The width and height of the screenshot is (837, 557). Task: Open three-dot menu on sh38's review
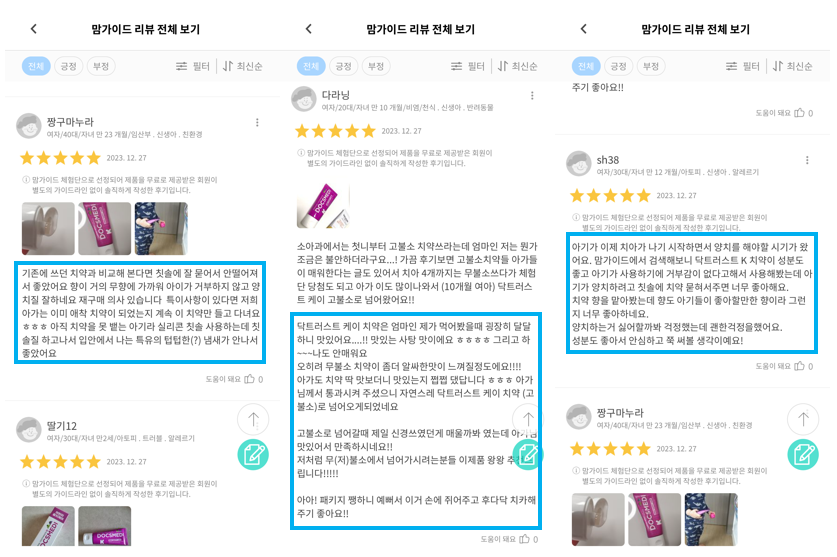coord(807,160)
